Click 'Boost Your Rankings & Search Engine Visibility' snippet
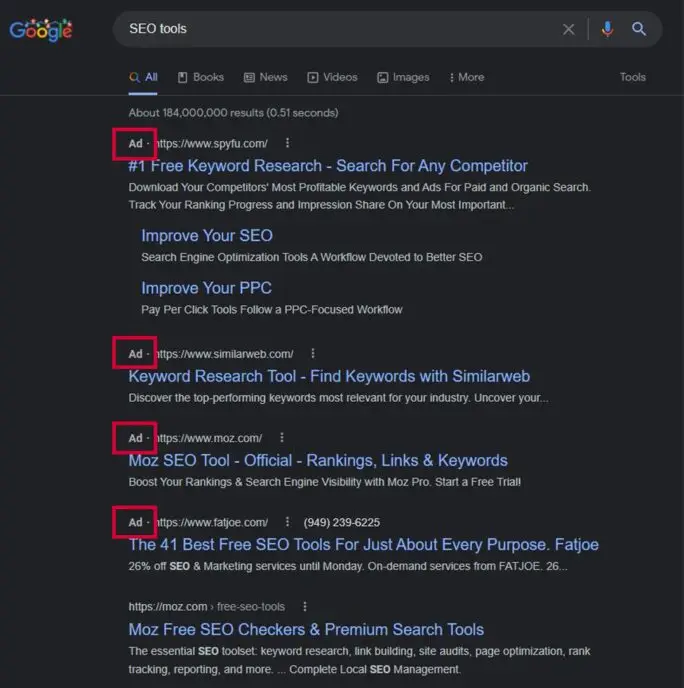 pos(325,482)
